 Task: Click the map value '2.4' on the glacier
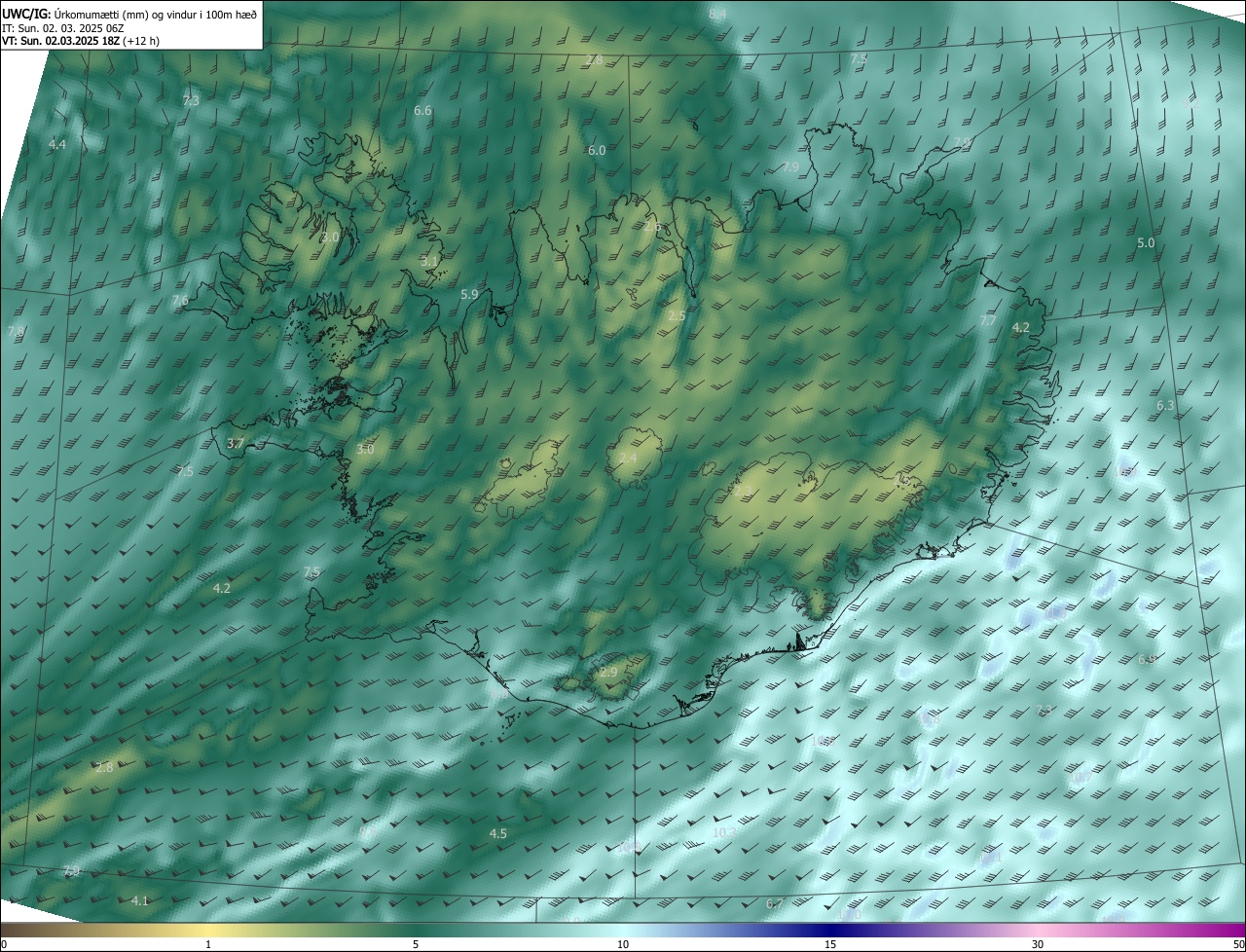pos(629,458)
